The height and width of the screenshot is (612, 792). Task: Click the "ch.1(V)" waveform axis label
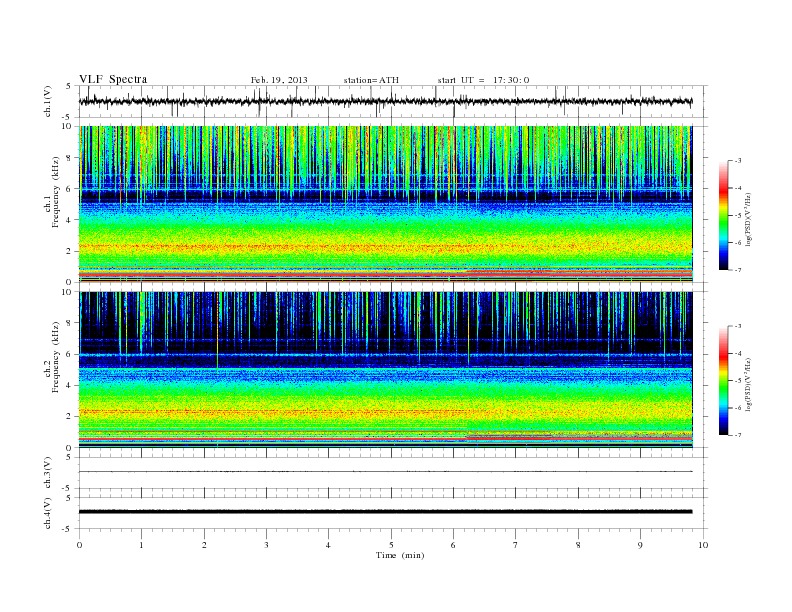pos(48,101)
